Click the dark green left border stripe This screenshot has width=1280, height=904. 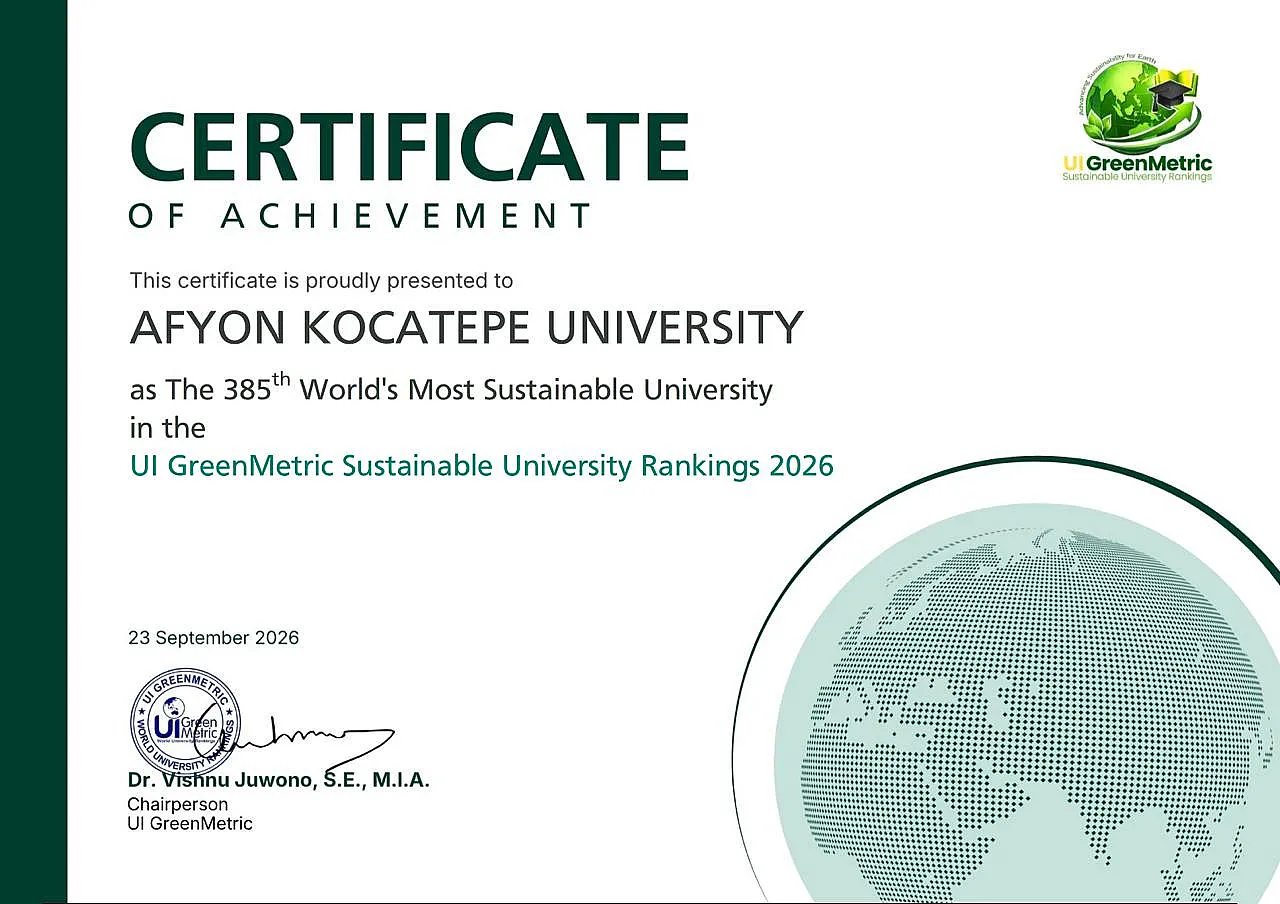click(33, 452)
